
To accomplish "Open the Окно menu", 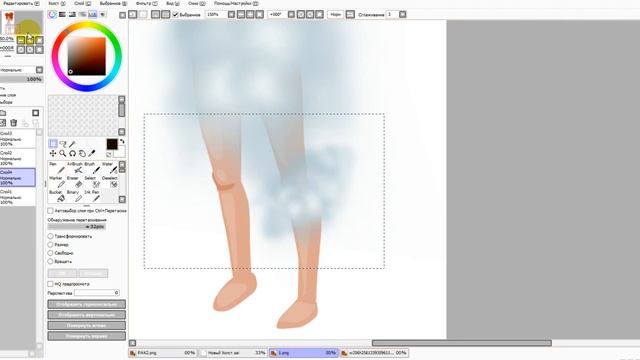I will (x=196, y=3).
